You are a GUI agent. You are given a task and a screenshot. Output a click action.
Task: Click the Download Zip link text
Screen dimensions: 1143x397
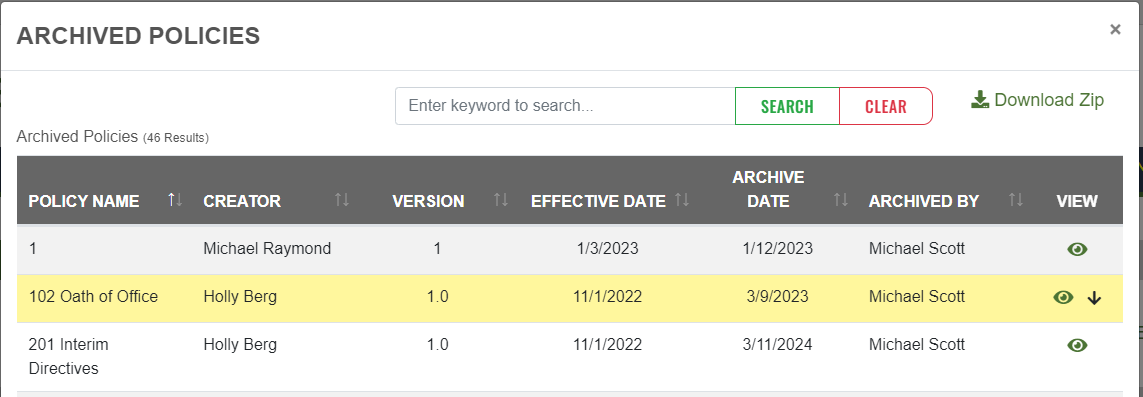point(1049,100)
